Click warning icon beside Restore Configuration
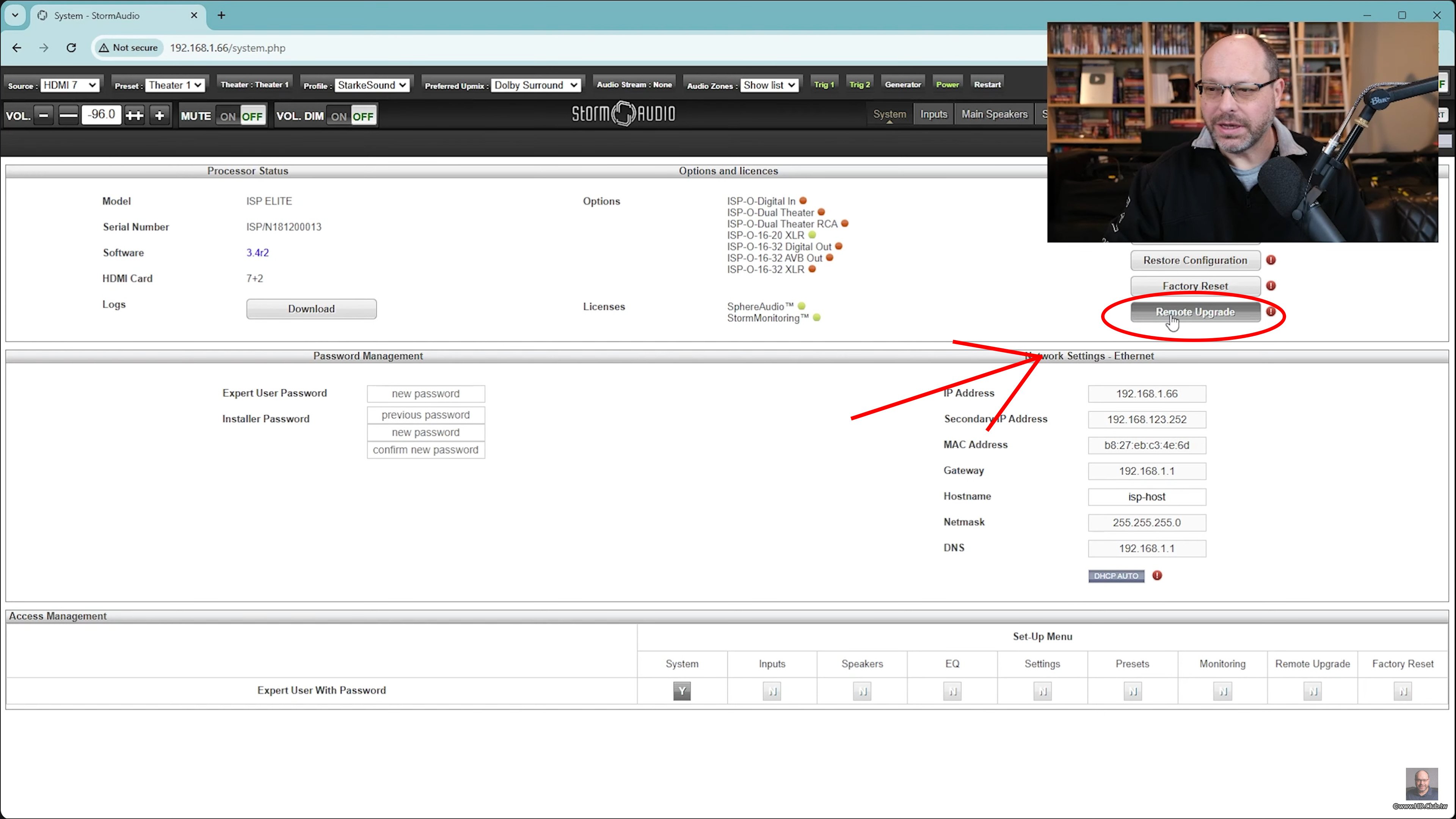The height and width of the screenshot is (819, 1456). click(1271, 260)
